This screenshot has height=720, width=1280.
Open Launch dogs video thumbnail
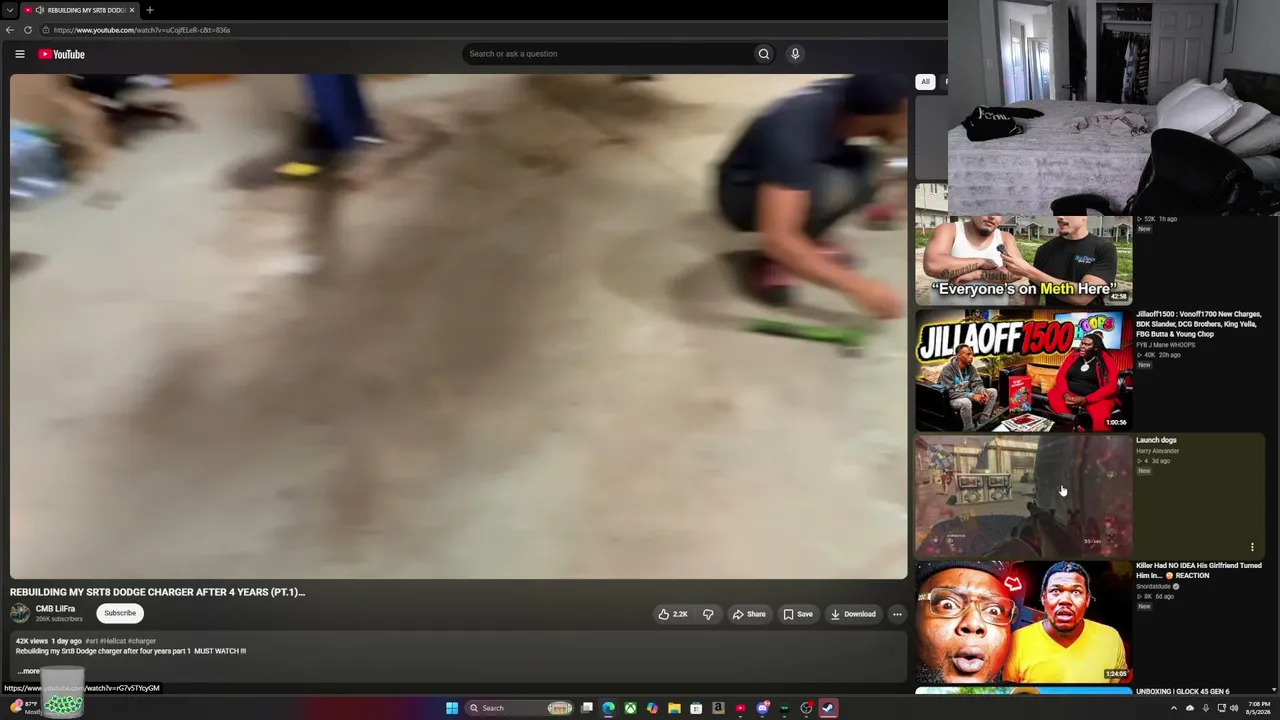point(1024,495)
